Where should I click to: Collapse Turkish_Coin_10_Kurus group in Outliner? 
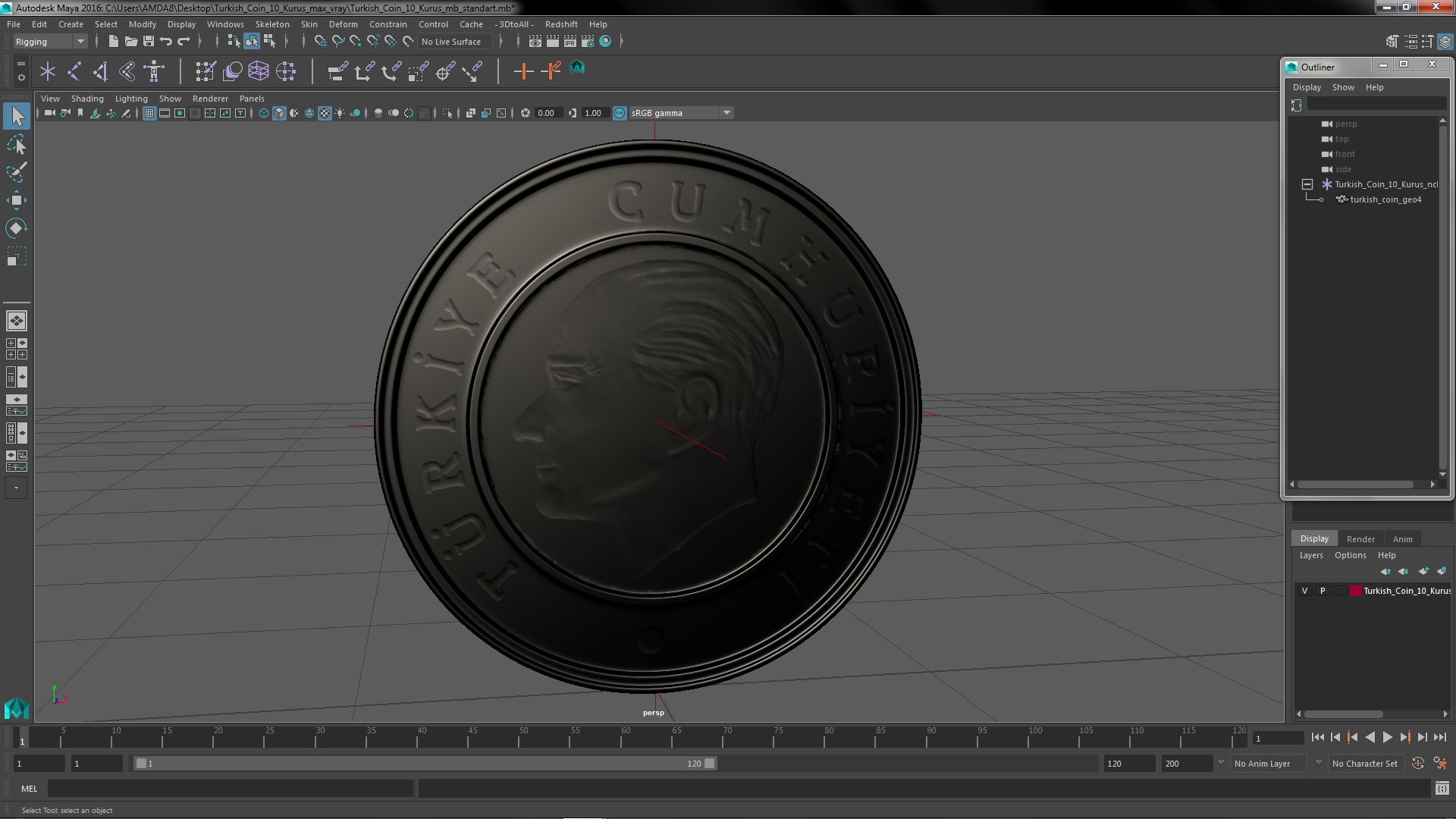tap(1307, 184)
